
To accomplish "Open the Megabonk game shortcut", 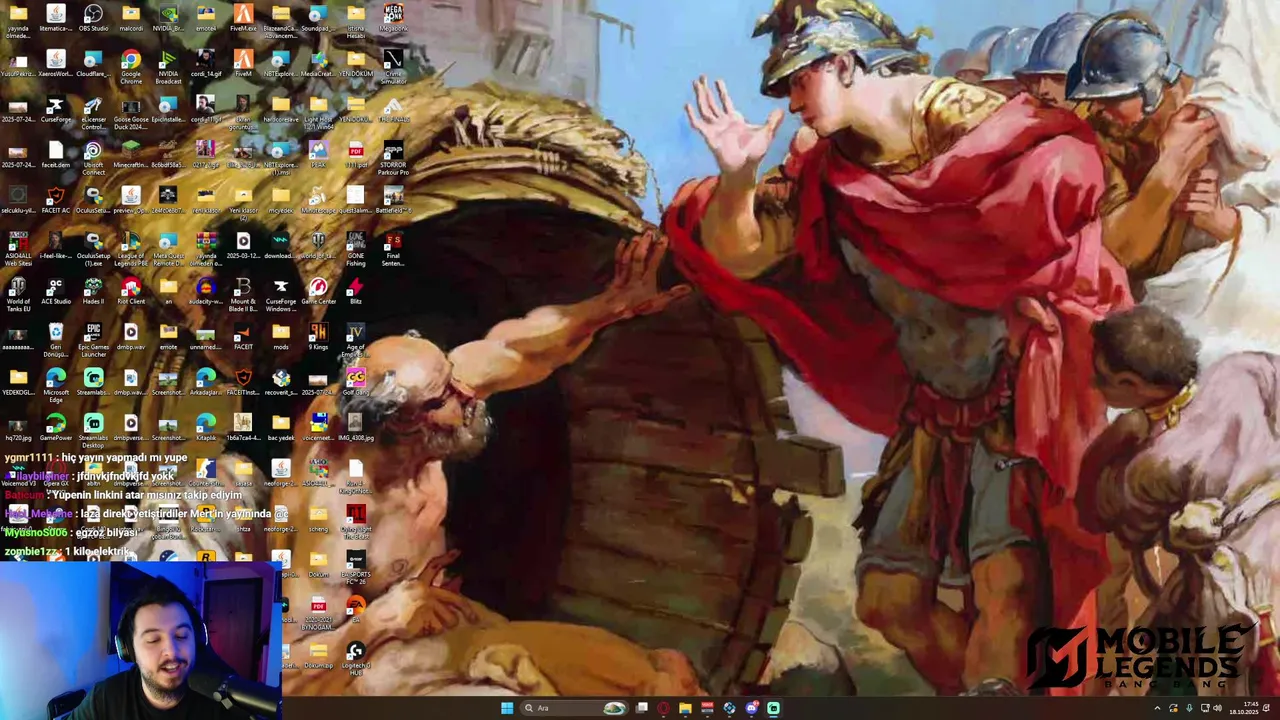I will (393, 18).
